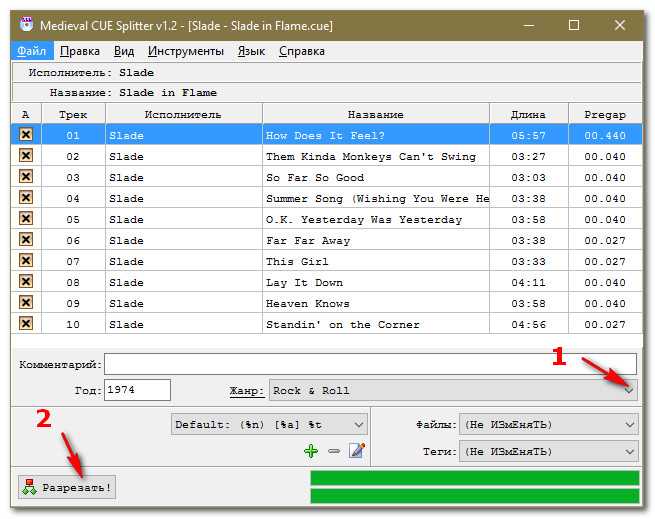Uncheck track 05 O.K. Yesterday checkbox

click(26, 218)
